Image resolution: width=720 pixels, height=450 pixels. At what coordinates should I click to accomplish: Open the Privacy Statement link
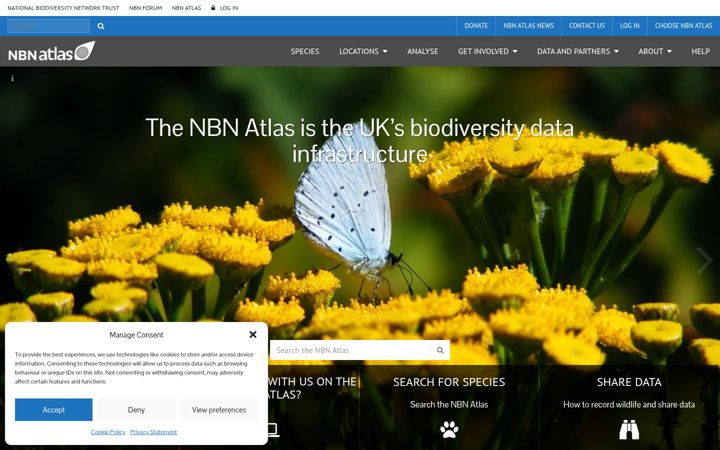153,432
